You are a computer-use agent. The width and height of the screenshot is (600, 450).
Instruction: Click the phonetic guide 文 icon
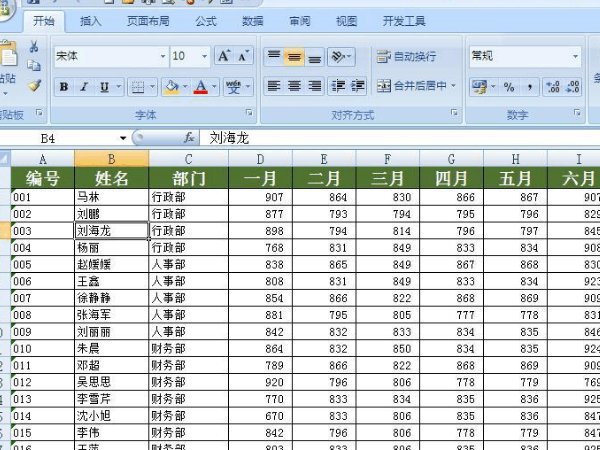point(233,87)
